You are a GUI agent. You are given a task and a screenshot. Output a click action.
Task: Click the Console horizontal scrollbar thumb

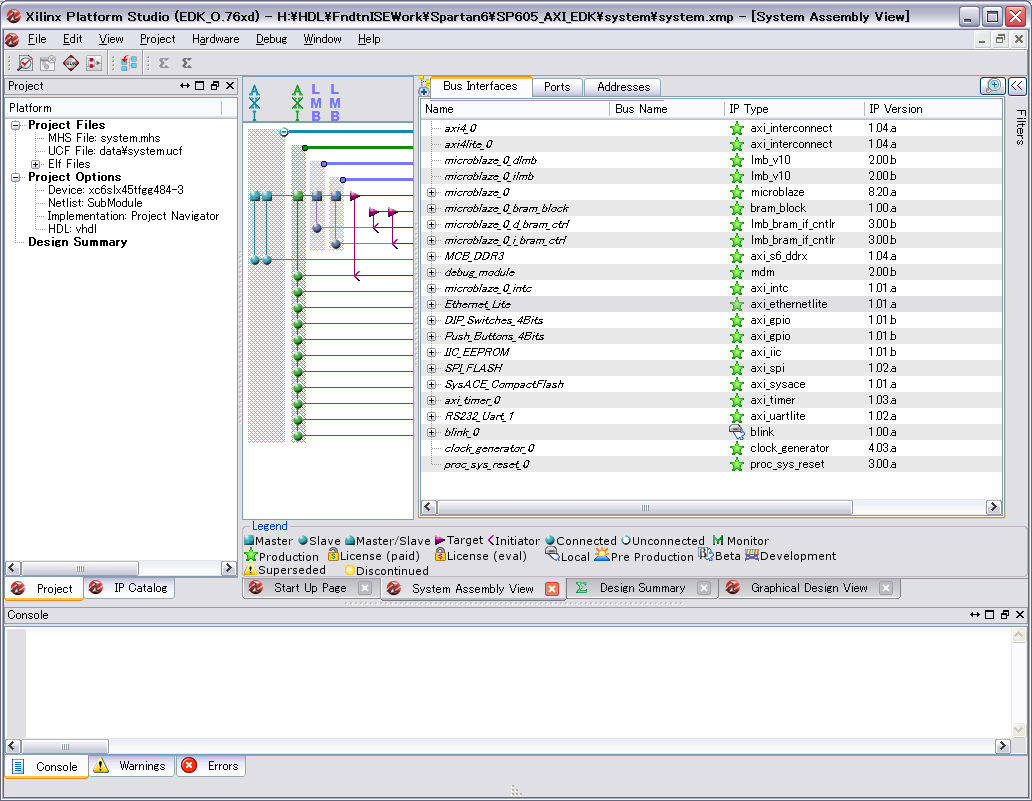tap(65, 746)
